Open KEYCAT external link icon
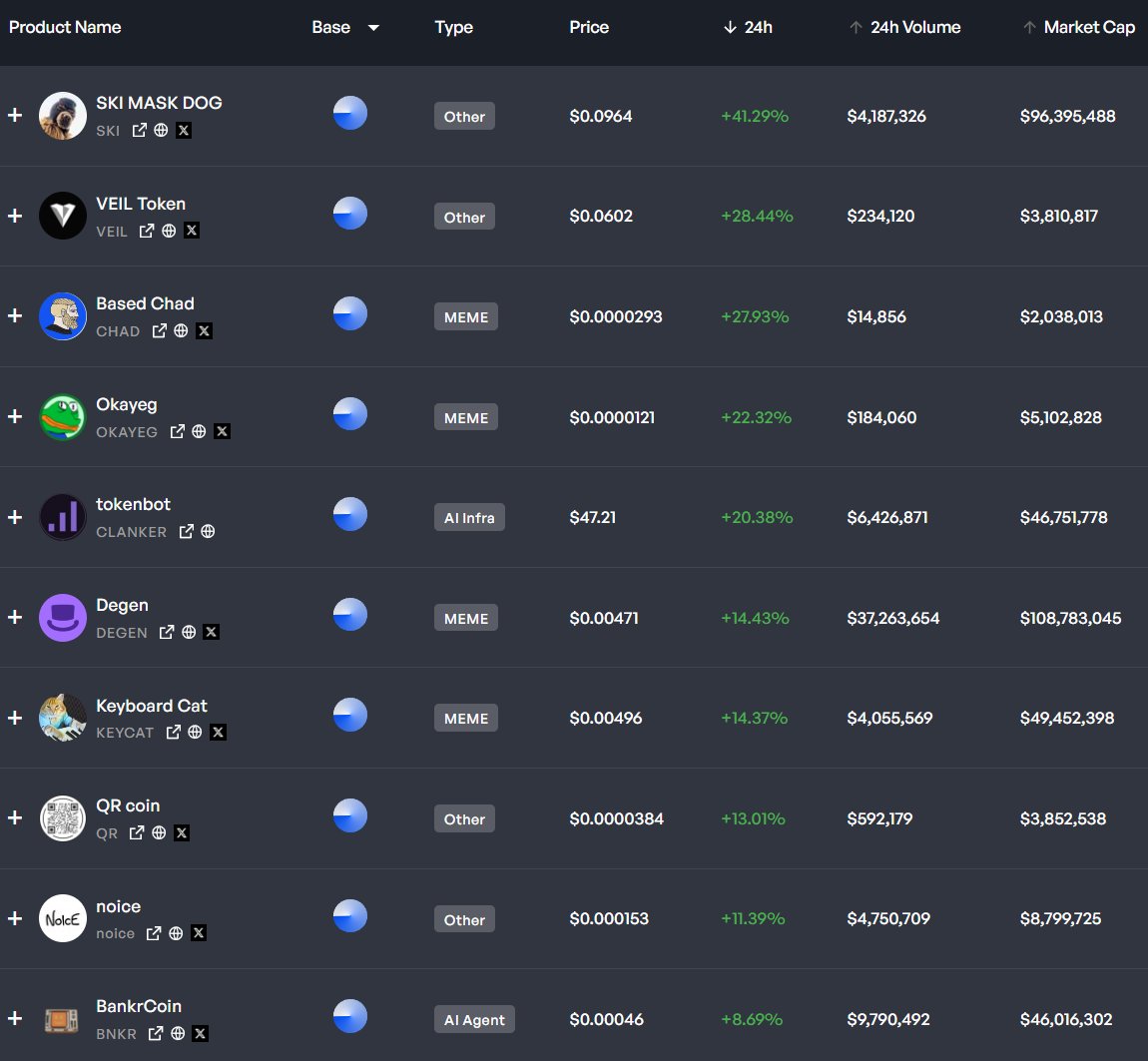The height and width of the screenshot is (1061, 1148). 173,733
